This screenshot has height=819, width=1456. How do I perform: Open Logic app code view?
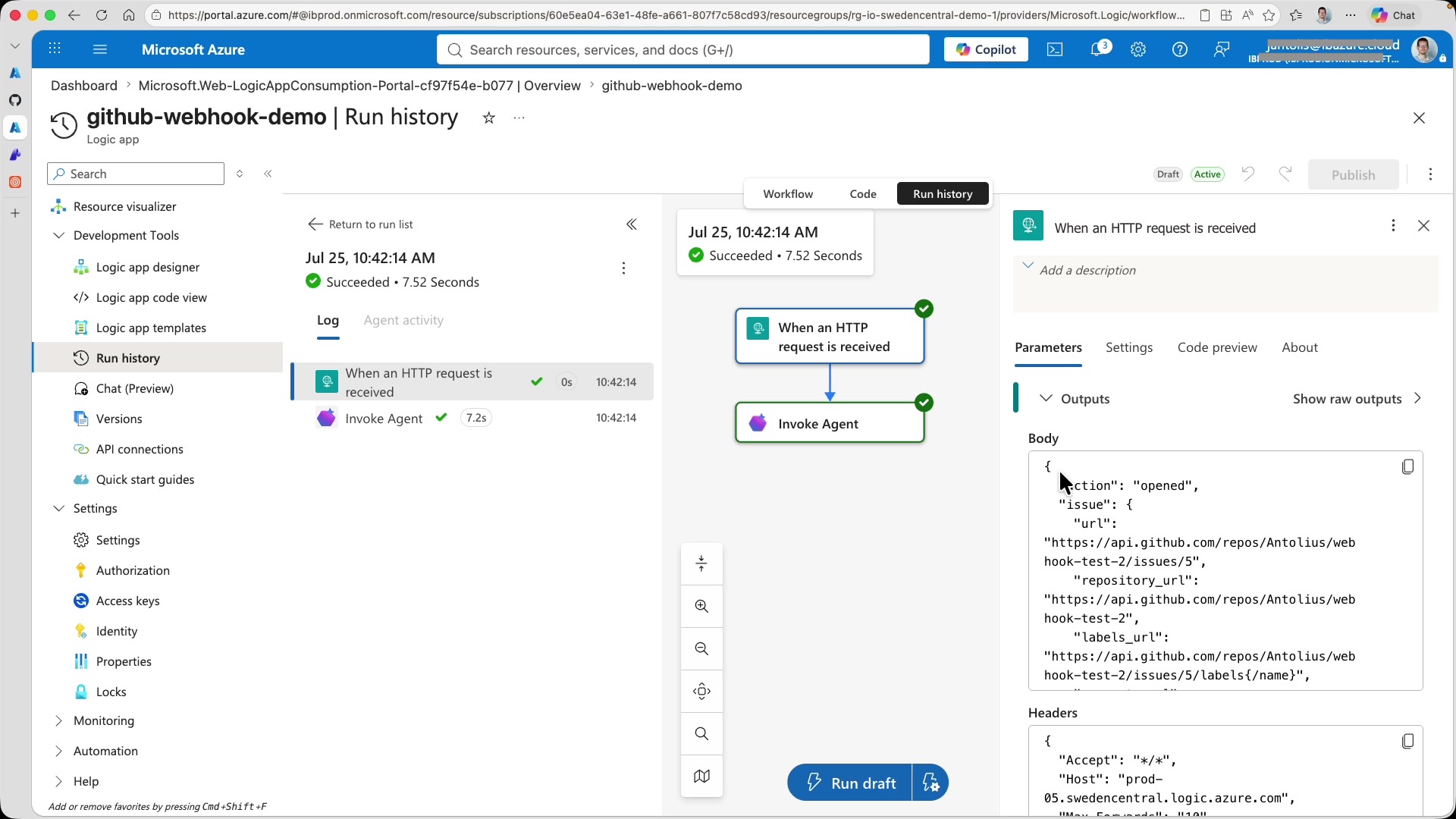coord(152,298)
